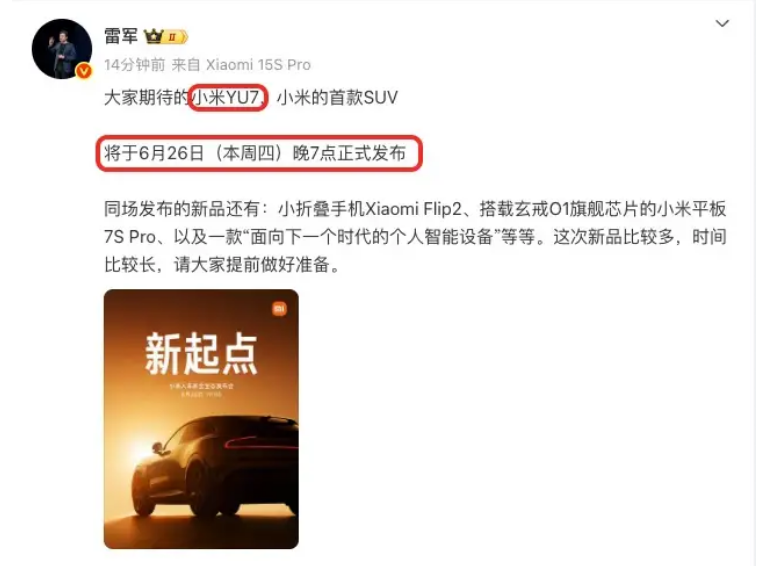Expand the post options chevron arrow
This screenshot has height=566, width=762.
[722, 23]
